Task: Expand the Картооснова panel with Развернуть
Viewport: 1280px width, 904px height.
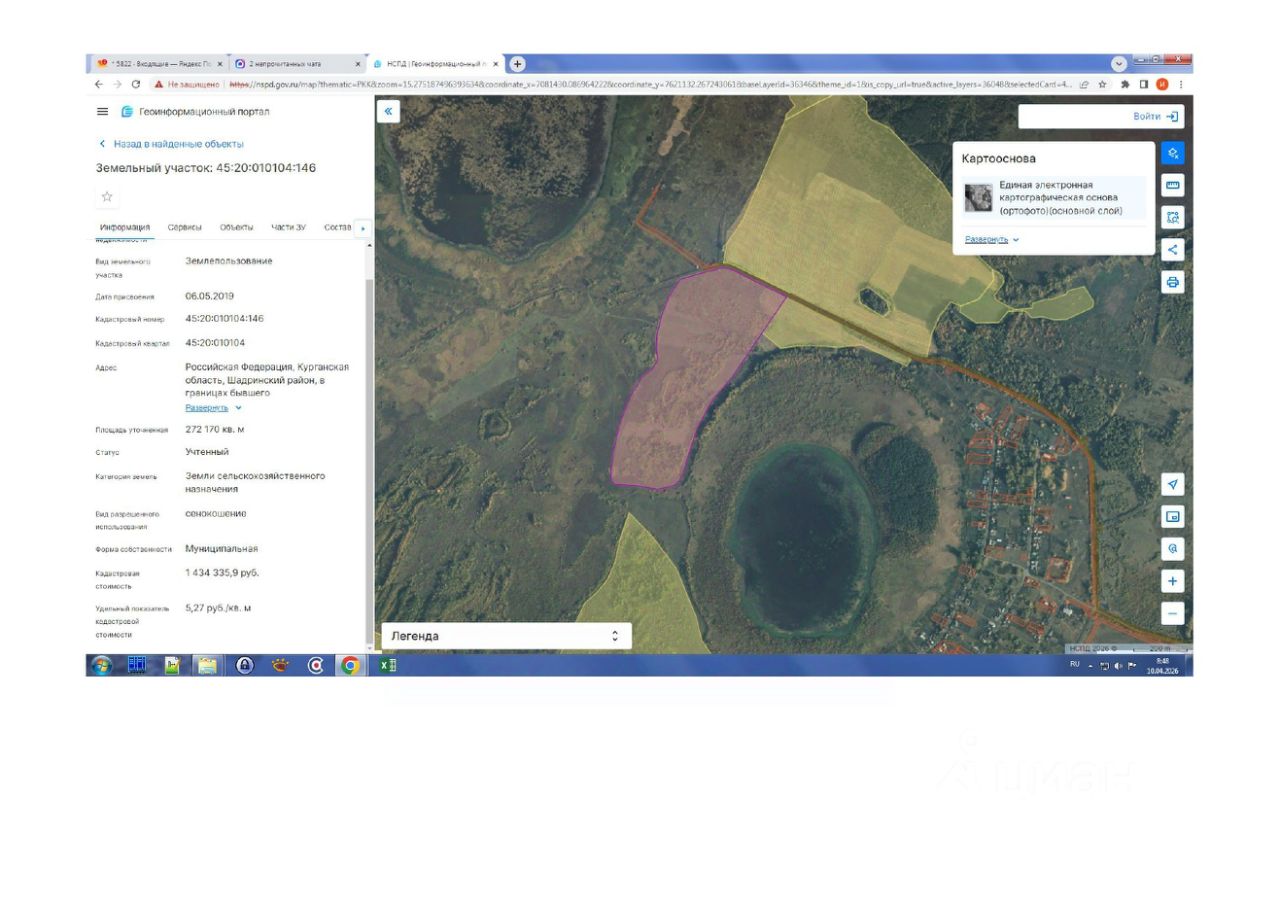Action: [992, 240]
